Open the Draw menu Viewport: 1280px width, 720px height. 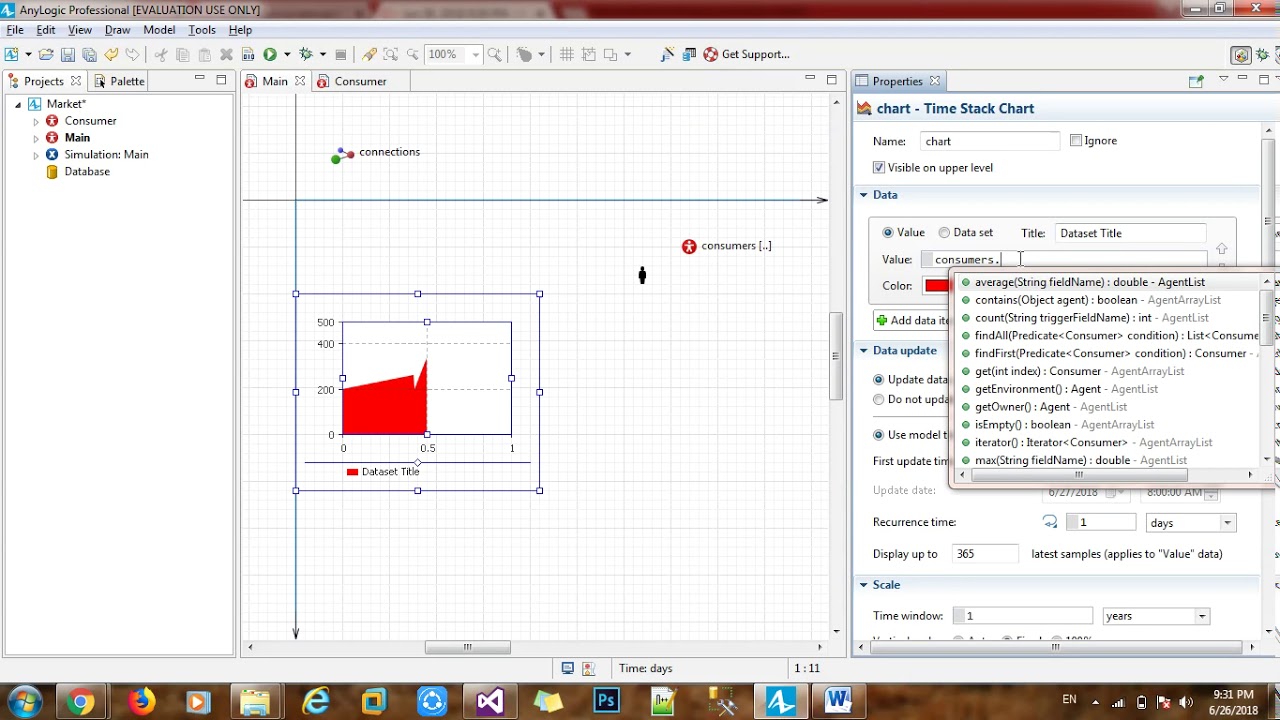(117, 30)
